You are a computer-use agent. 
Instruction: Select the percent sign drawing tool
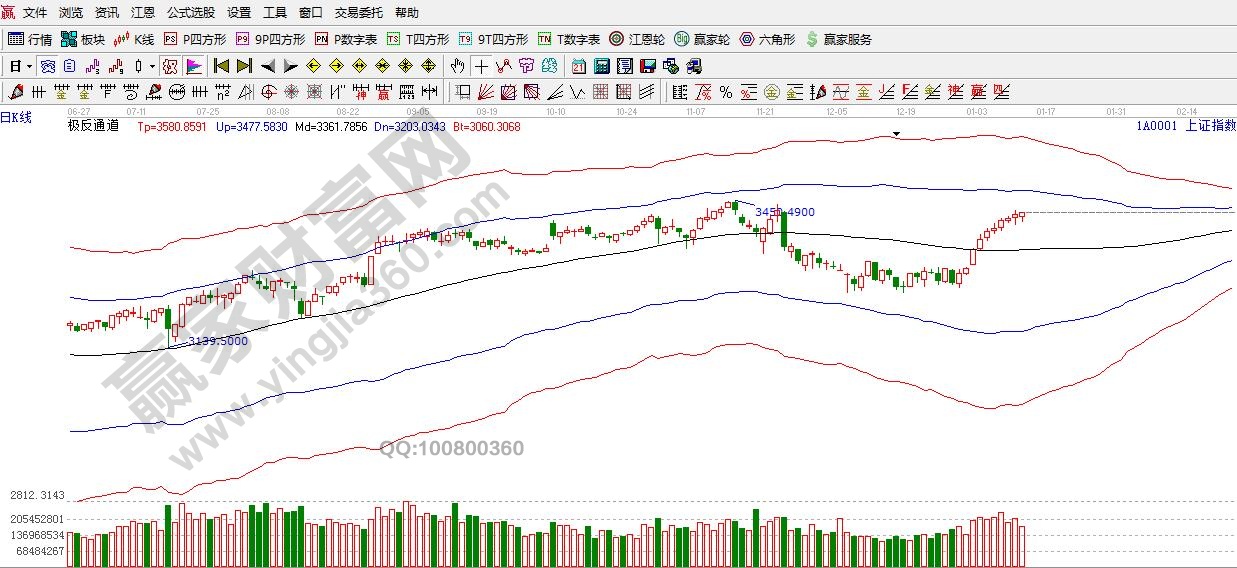click(726, 93)
